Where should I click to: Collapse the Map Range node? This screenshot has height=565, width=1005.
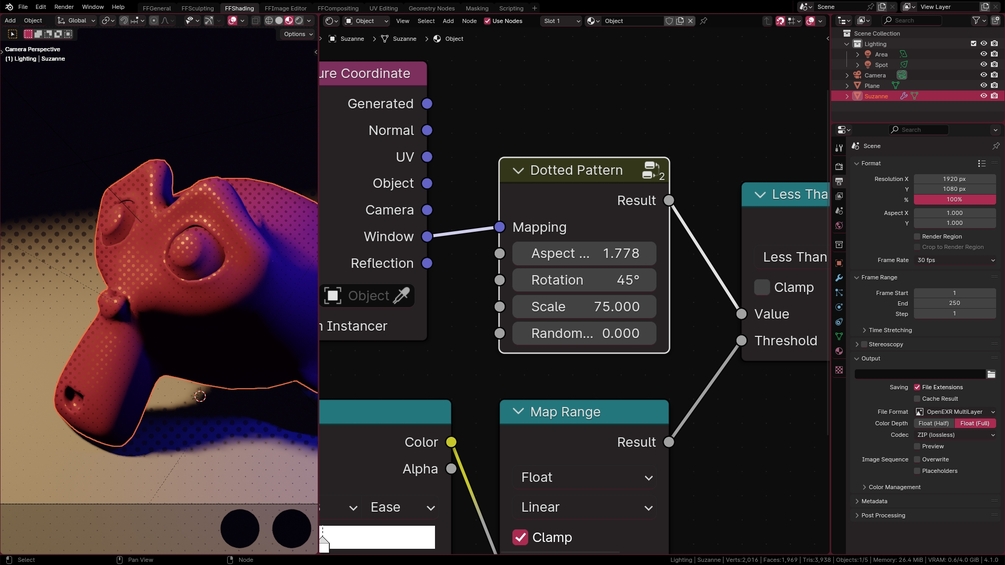tap(518, 411)
